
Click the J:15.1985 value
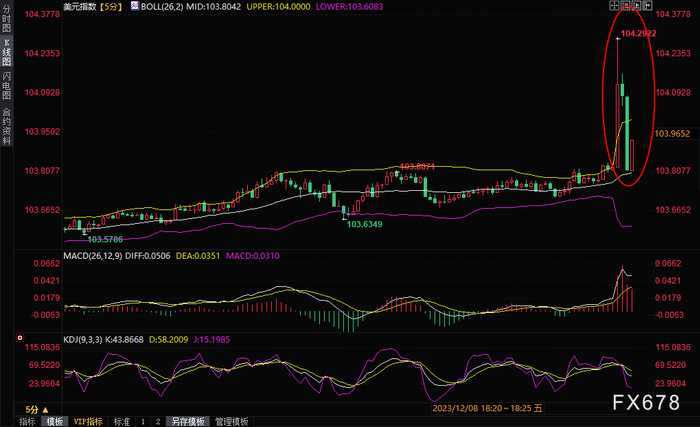pos(212,339)
